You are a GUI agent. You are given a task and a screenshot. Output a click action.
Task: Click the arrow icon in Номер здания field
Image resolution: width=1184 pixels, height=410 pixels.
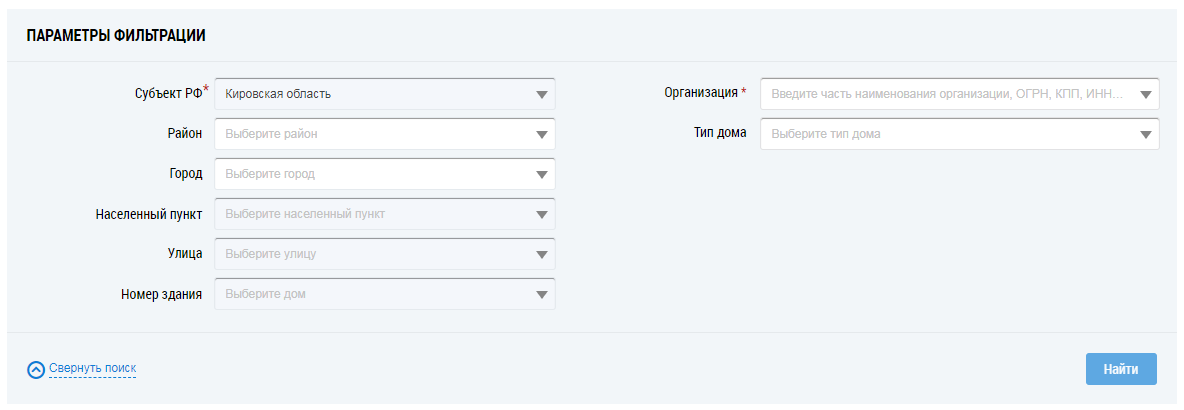(x=541, y=295)
